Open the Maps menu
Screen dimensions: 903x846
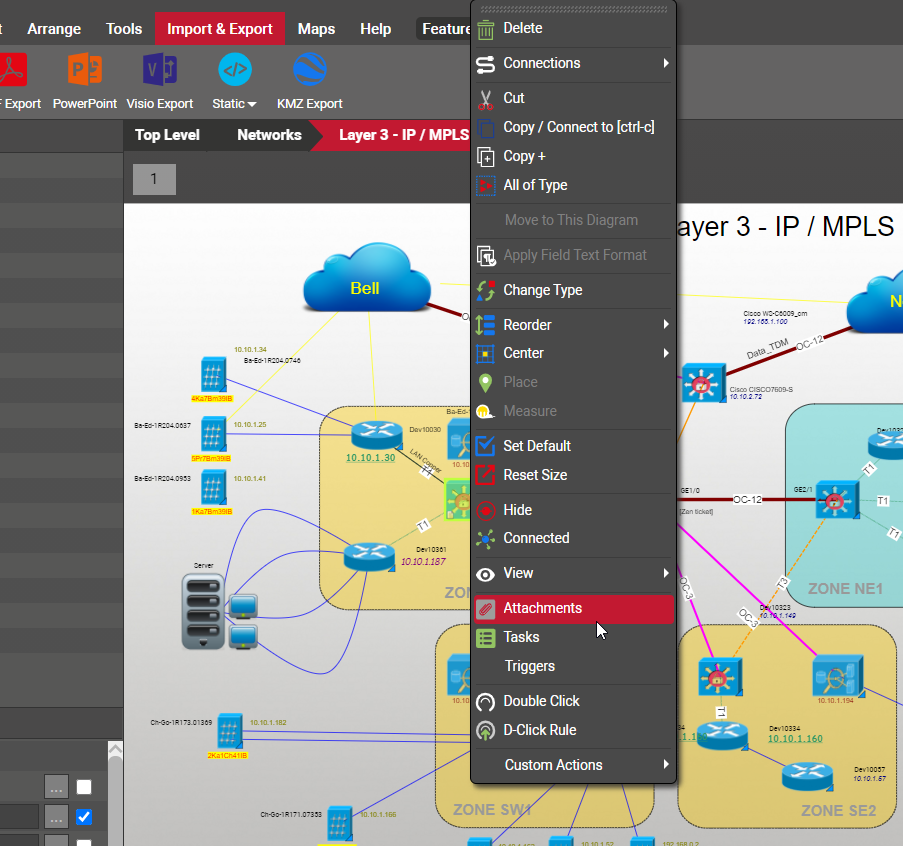tap(316, 29)
